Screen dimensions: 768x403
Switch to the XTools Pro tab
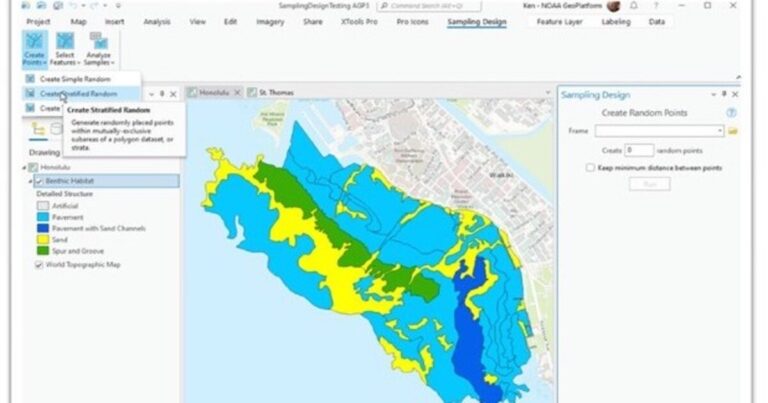pyautogui.click(x=359, y=22)
